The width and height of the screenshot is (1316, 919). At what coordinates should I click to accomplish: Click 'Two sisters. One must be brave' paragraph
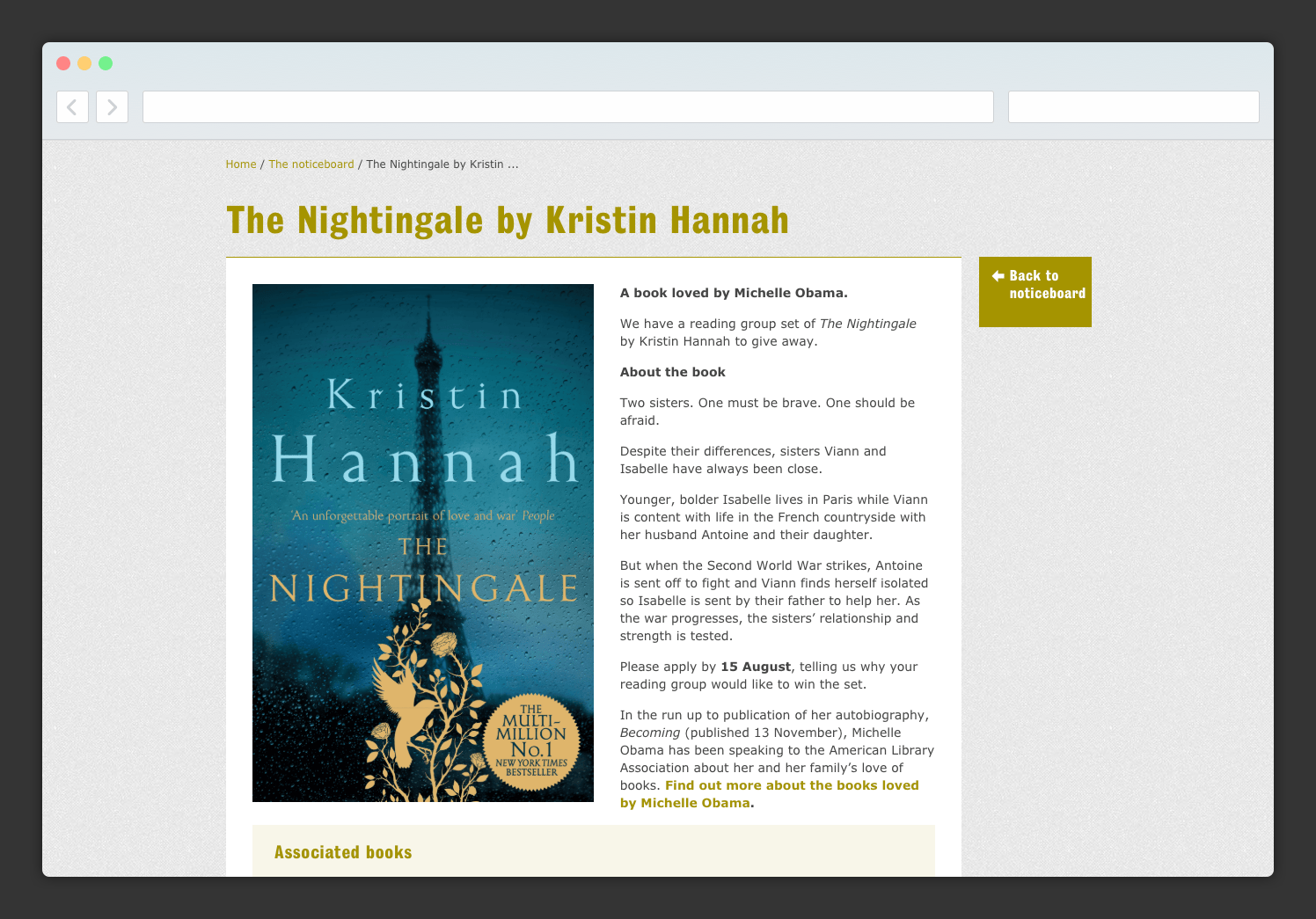click(767, 412)
